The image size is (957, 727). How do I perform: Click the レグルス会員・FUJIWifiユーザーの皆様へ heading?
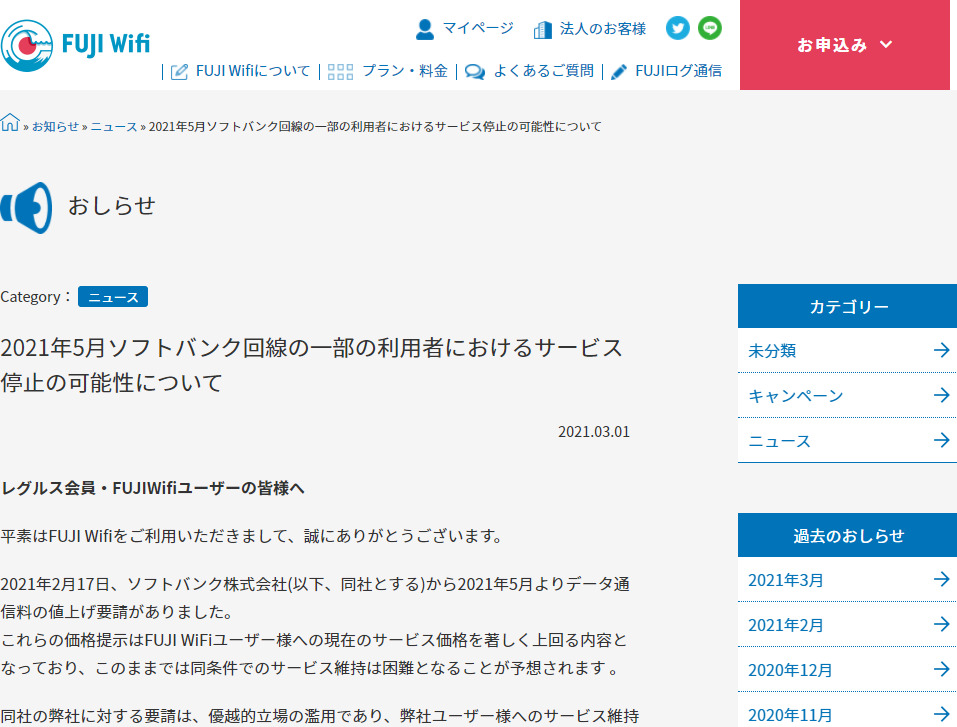click(x=153, y=488)
